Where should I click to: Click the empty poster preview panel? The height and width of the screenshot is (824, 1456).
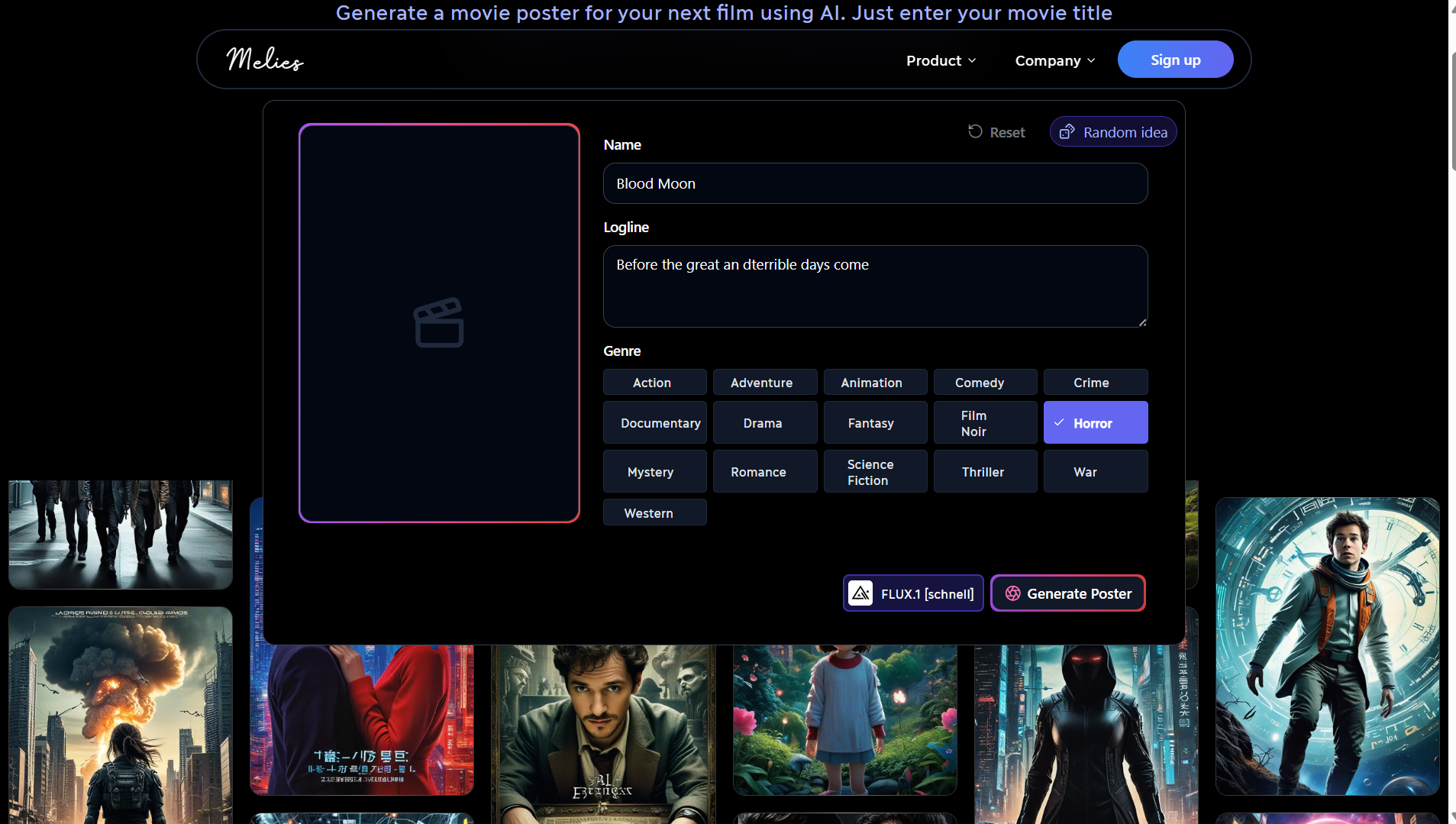coord(439,323)
